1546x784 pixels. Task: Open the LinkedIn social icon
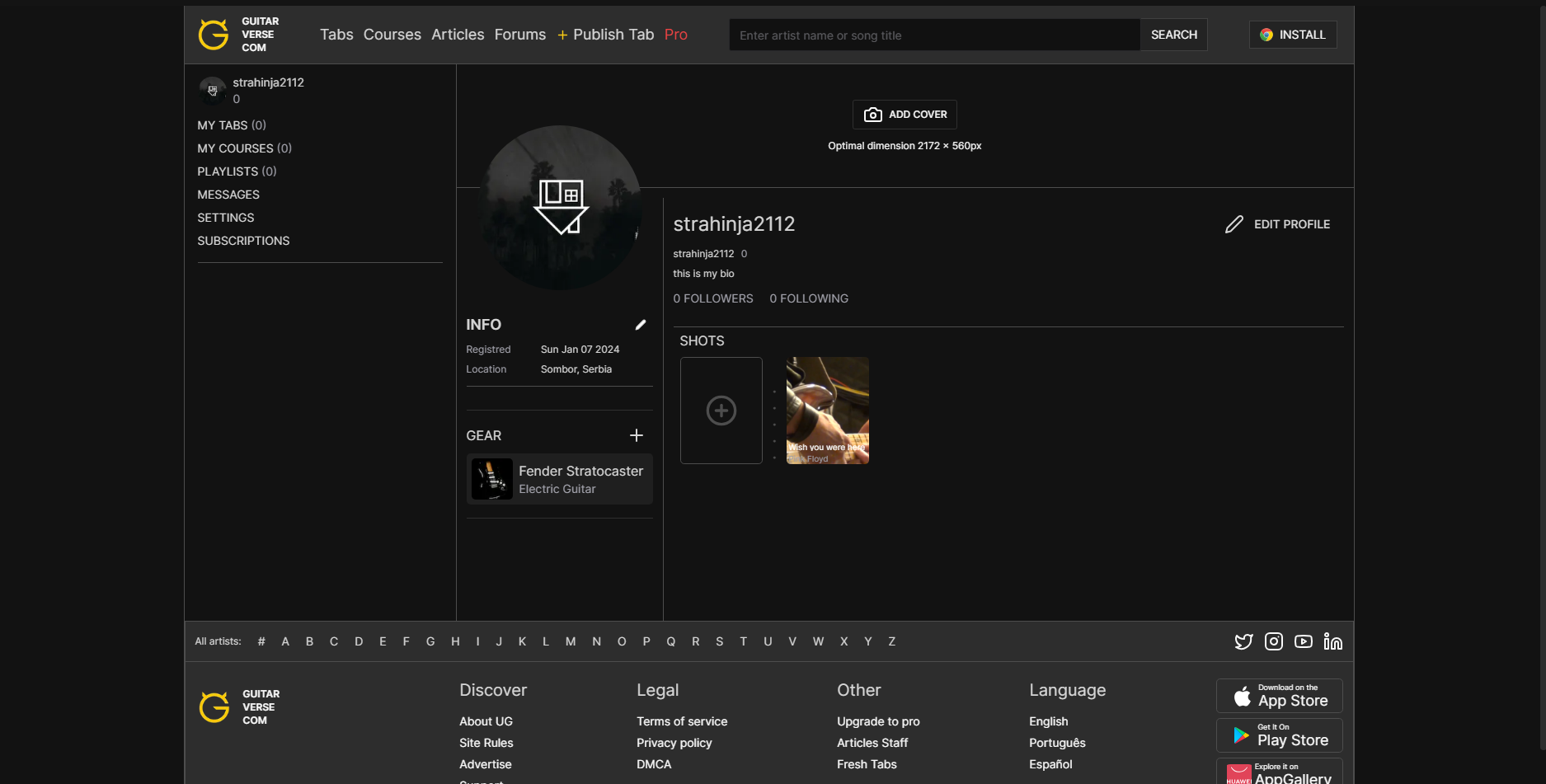(1333, 641)
